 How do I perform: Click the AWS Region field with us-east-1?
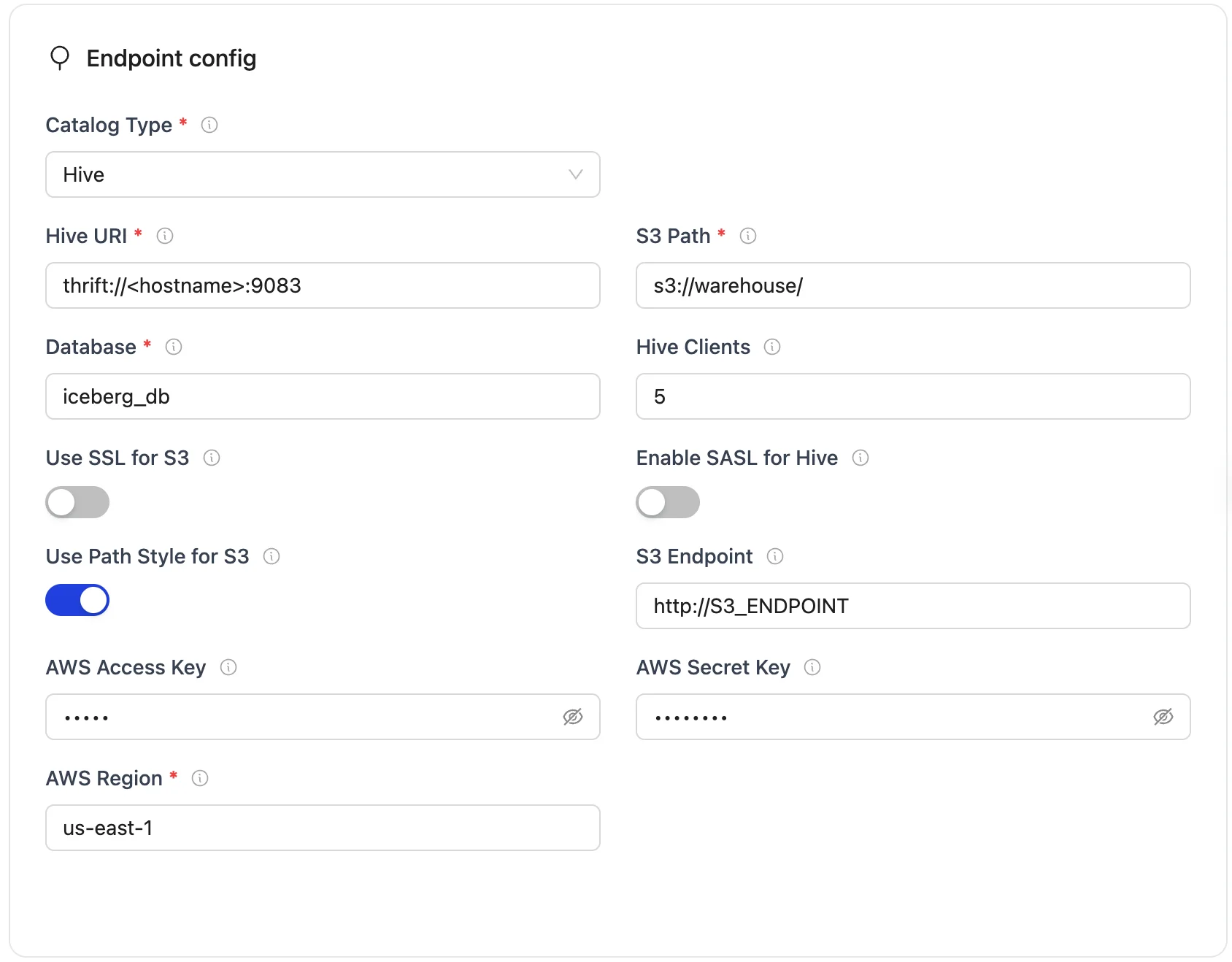pyautogui.click(x=323, y=828)
